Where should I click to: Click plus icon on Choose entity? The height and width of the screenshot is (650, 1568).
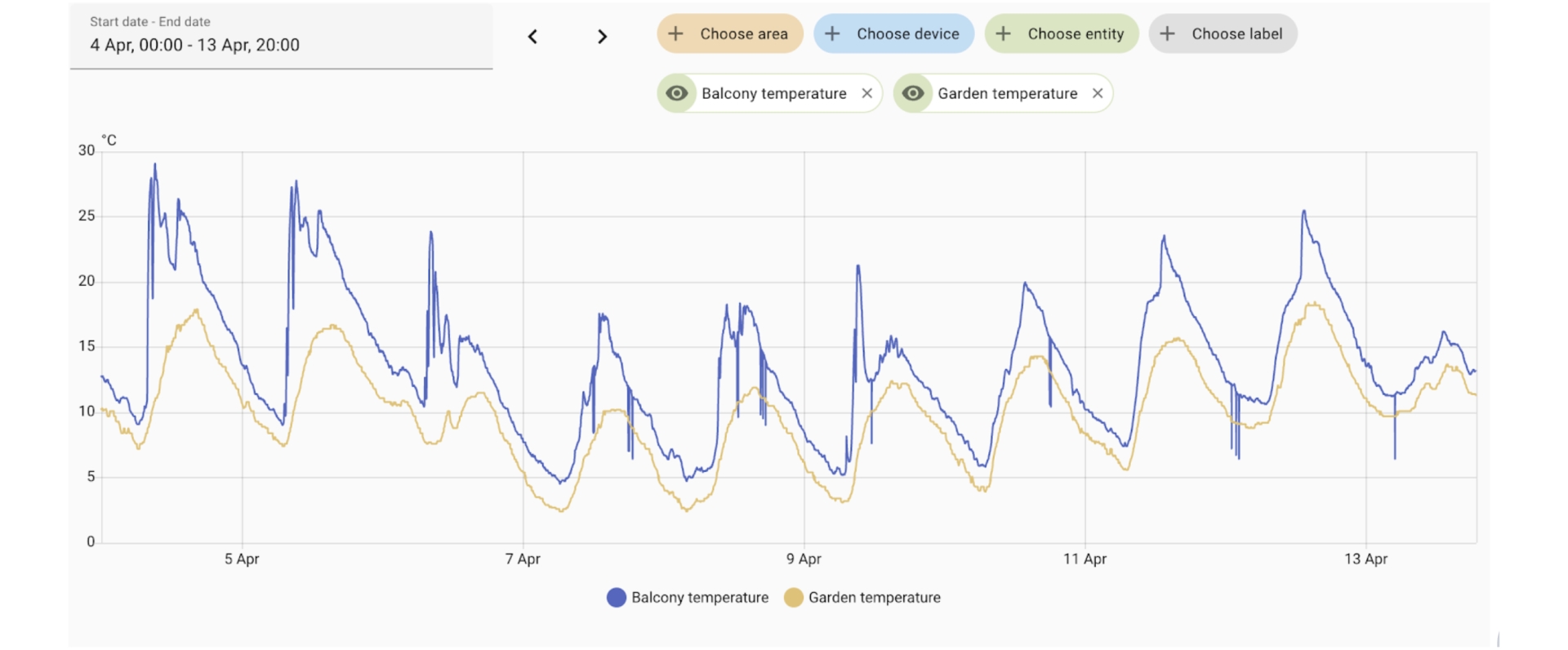click(1004, 33)
